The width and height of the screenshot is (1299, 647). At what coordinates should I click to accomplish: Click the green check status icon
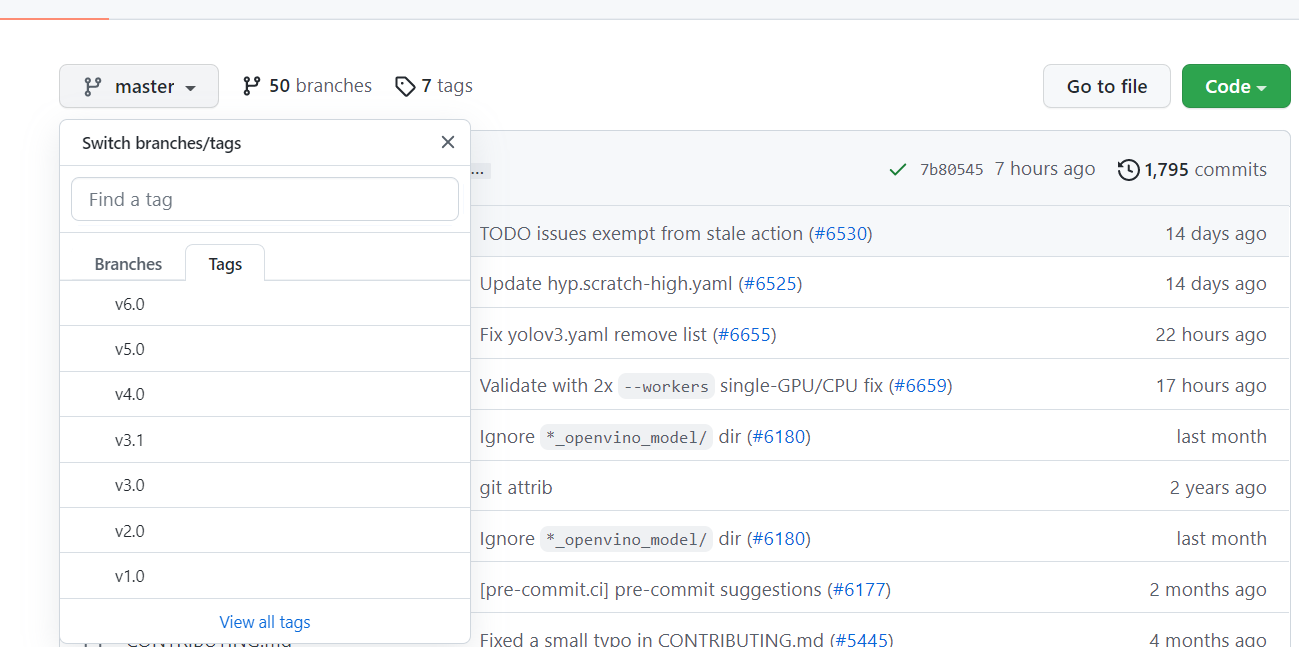[898, 170]
